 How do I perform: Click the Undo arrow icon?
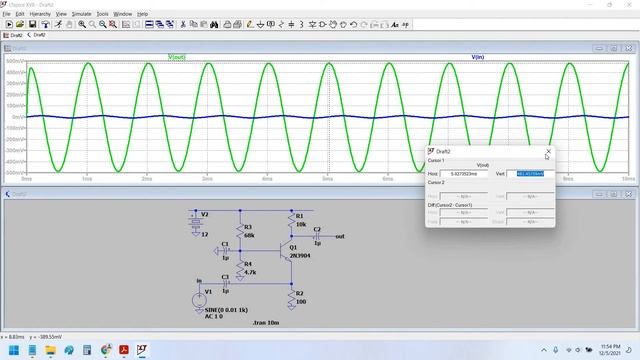[x=353, y=24]
